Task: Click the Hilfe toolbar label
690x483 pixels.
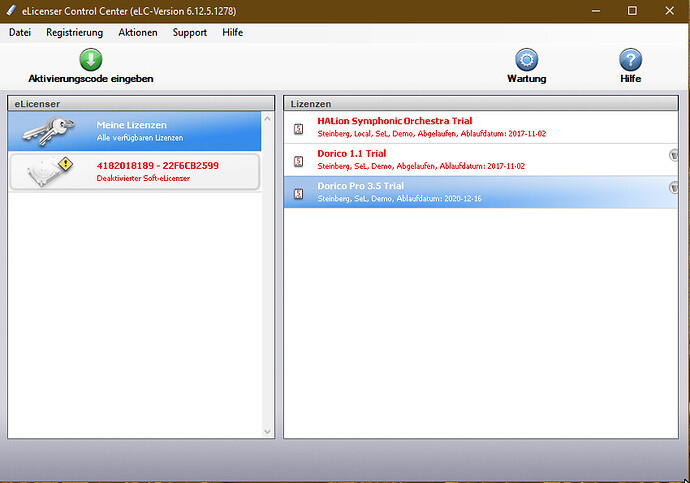Action: click(630, 79)
